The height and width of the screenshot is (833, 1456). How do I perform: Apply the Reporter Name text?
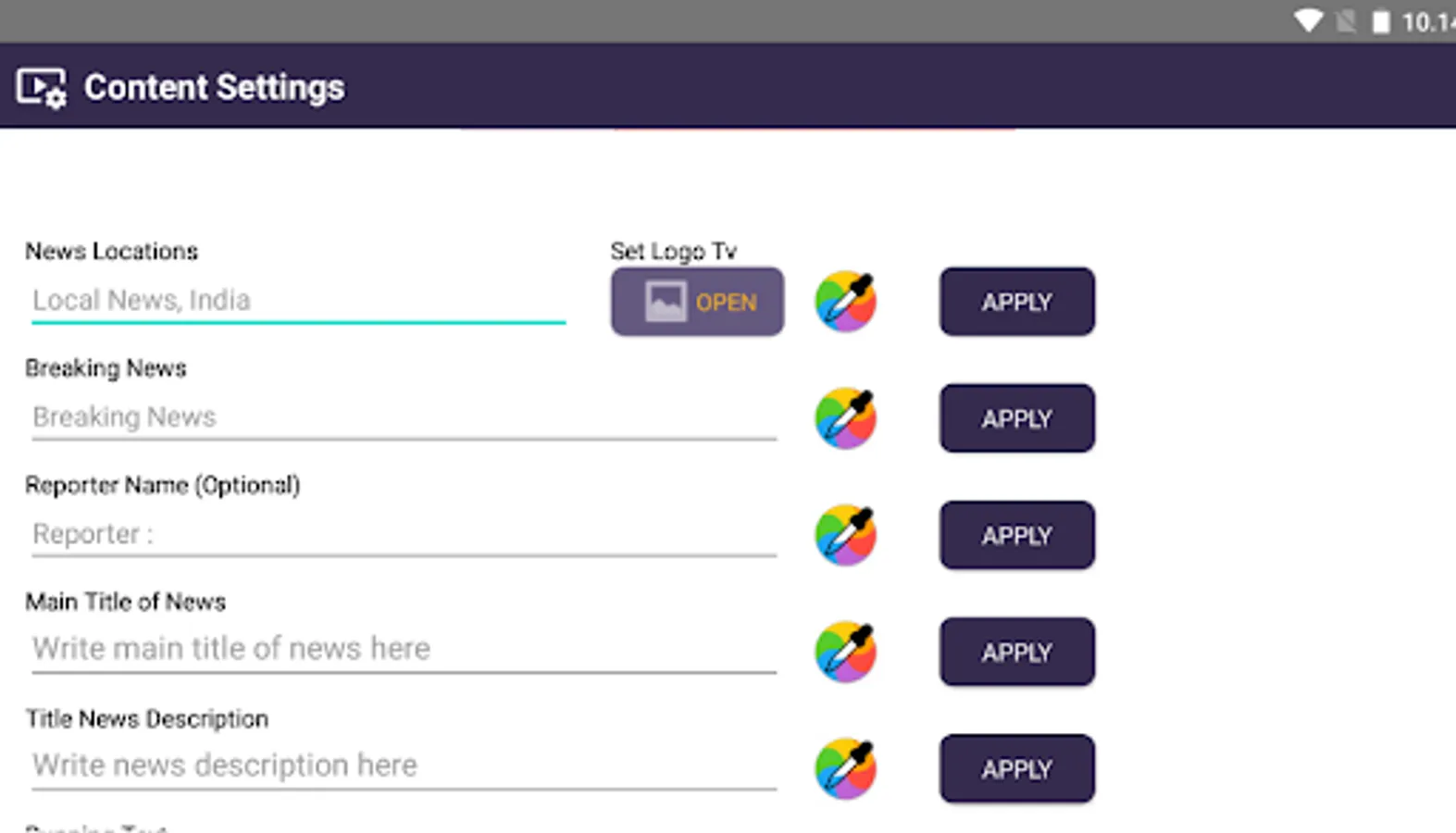1016,535
